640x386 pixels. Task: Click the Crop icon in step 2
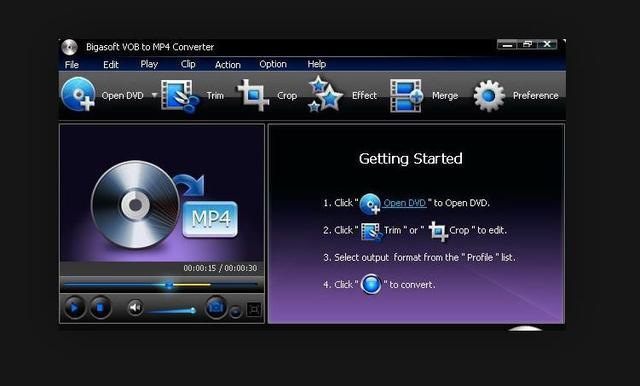(438, 231)
